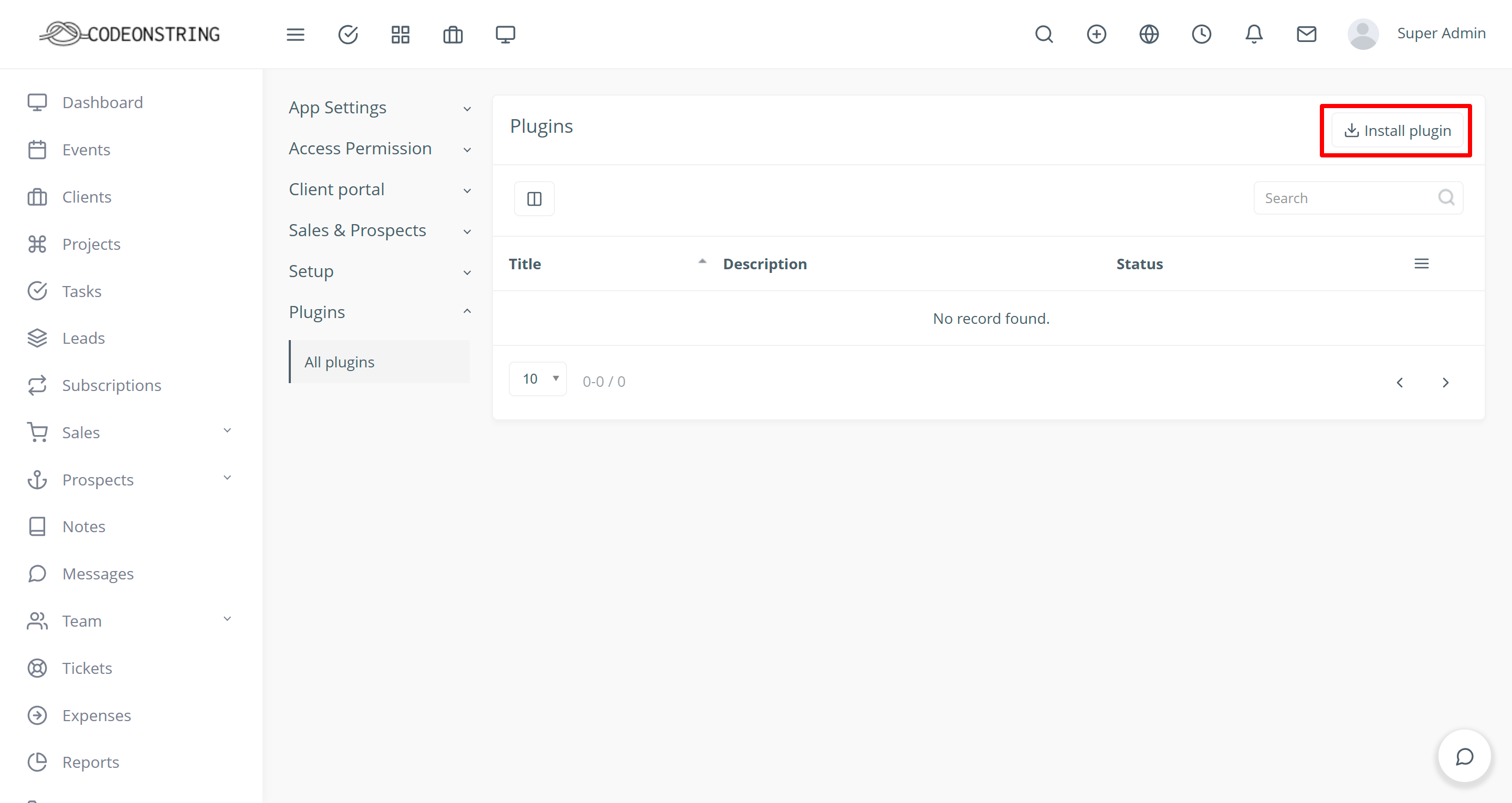The width and height of the screenshot is (1512, 803).
Task: Toggle the table column visibility button
Action: [x=534, y=199]
